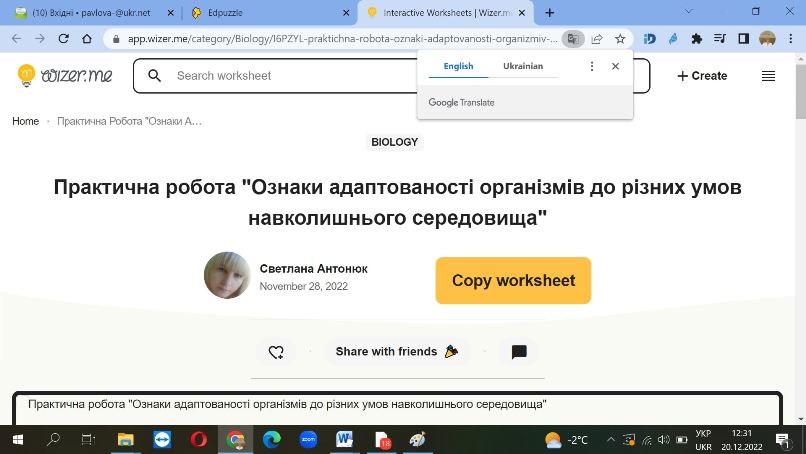806x454 pixels.
Task: Select the Ukrainian translation tab
Action: tap(523, 66)
